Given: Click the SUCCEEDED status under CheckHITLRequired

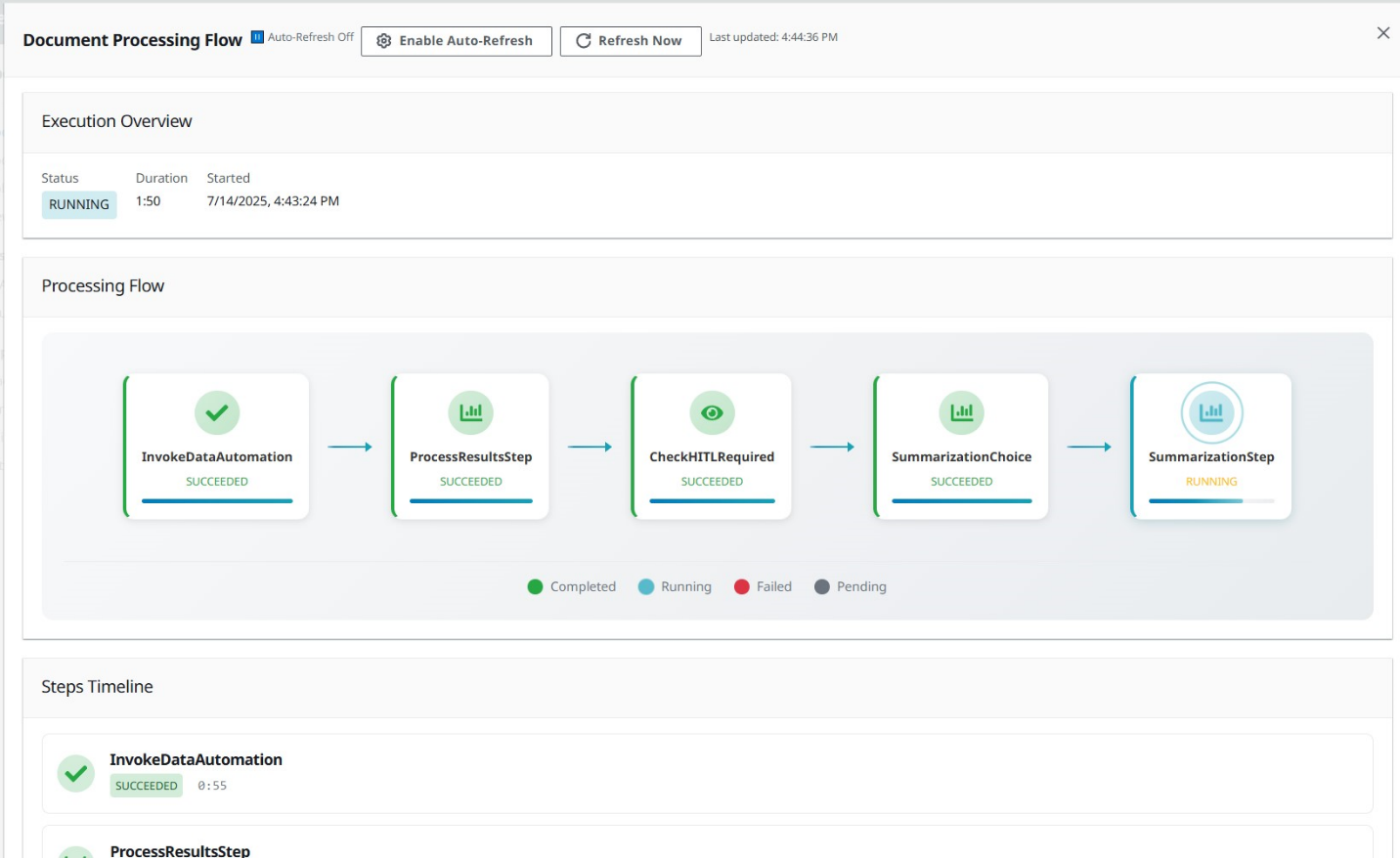Looking at the screenshot, I should [x=712, y=482].
